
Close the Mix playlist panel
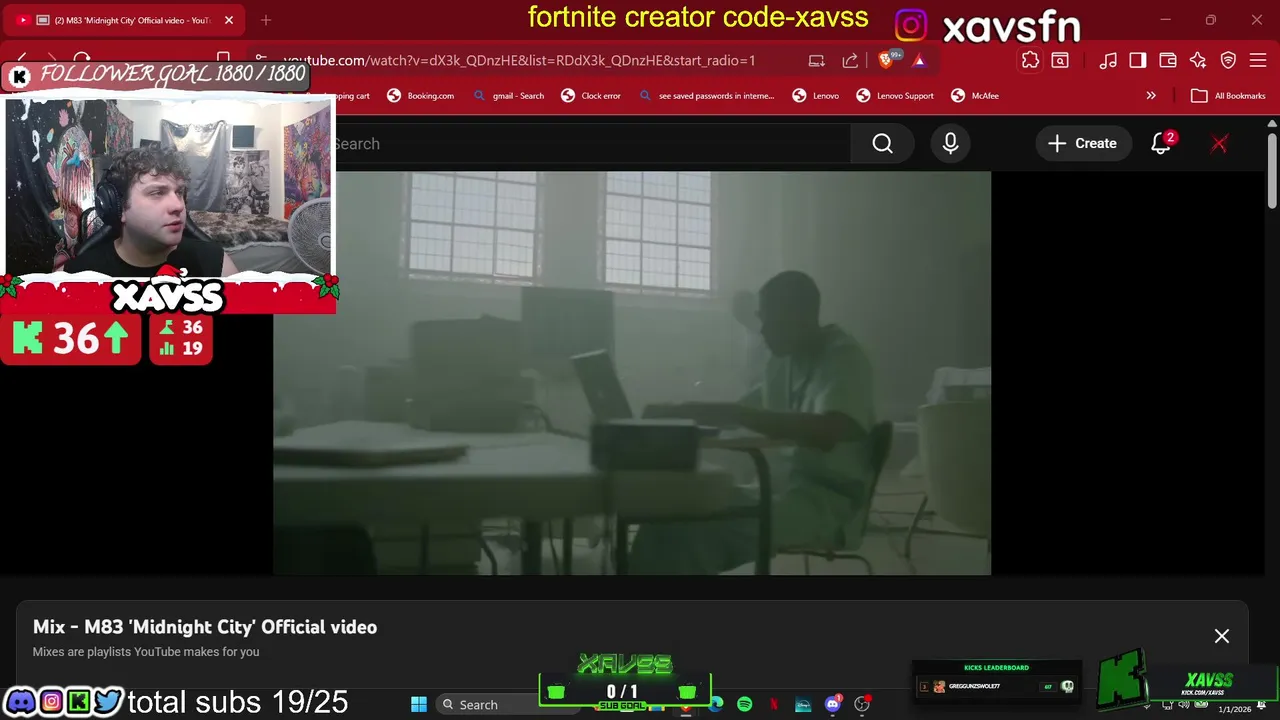(1222, 636)
